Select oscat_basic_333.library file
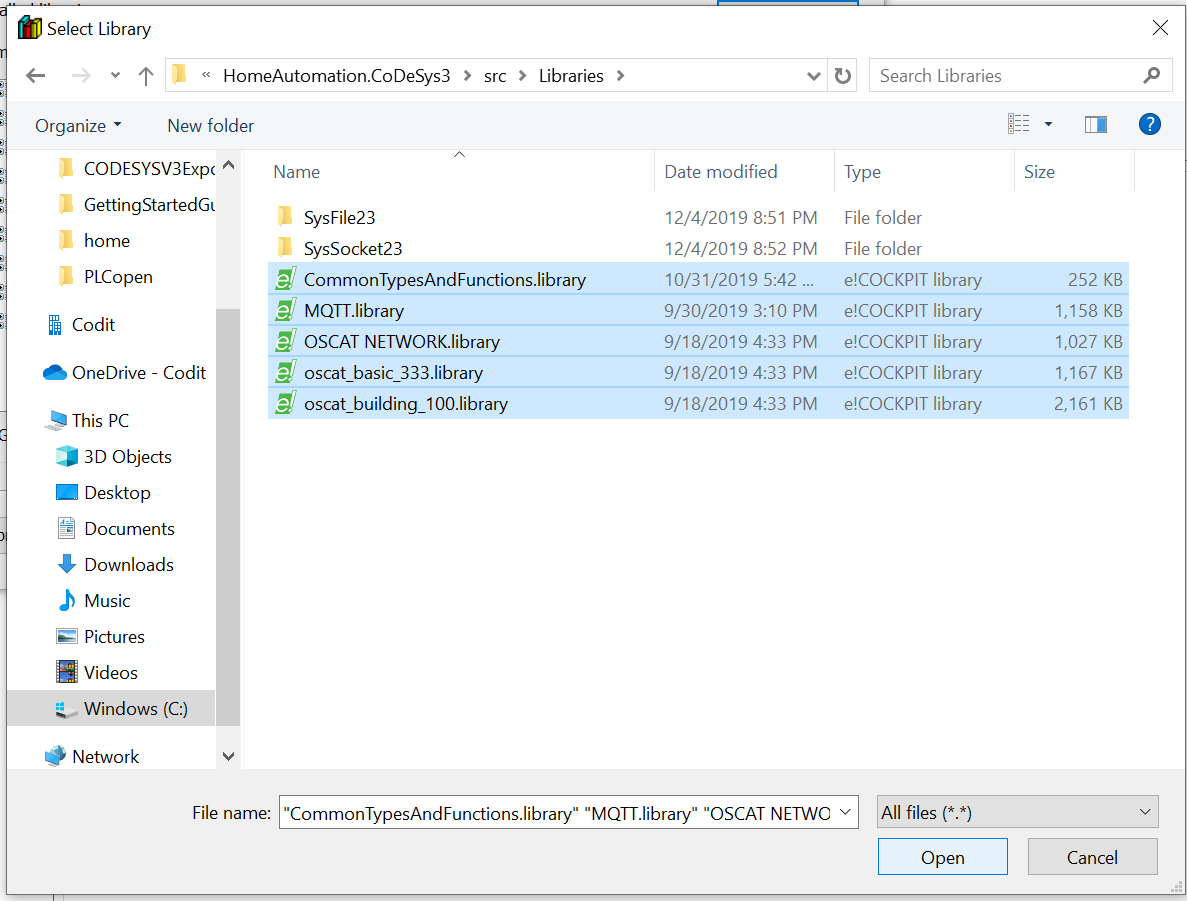 click(x=698, y=373)
